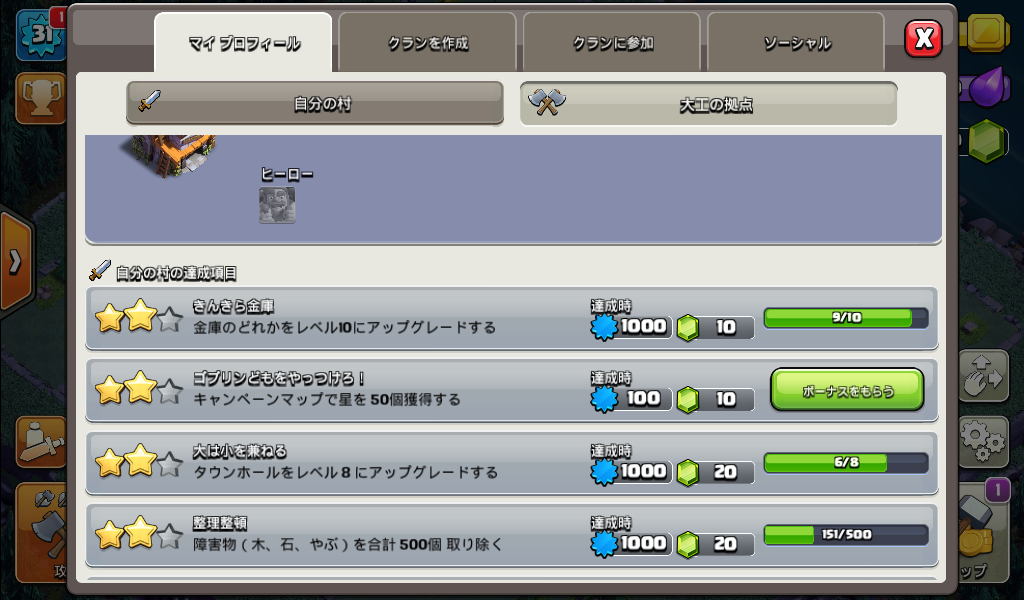
Task: Tap the attack axe button
Action: [x=42, y=531]
